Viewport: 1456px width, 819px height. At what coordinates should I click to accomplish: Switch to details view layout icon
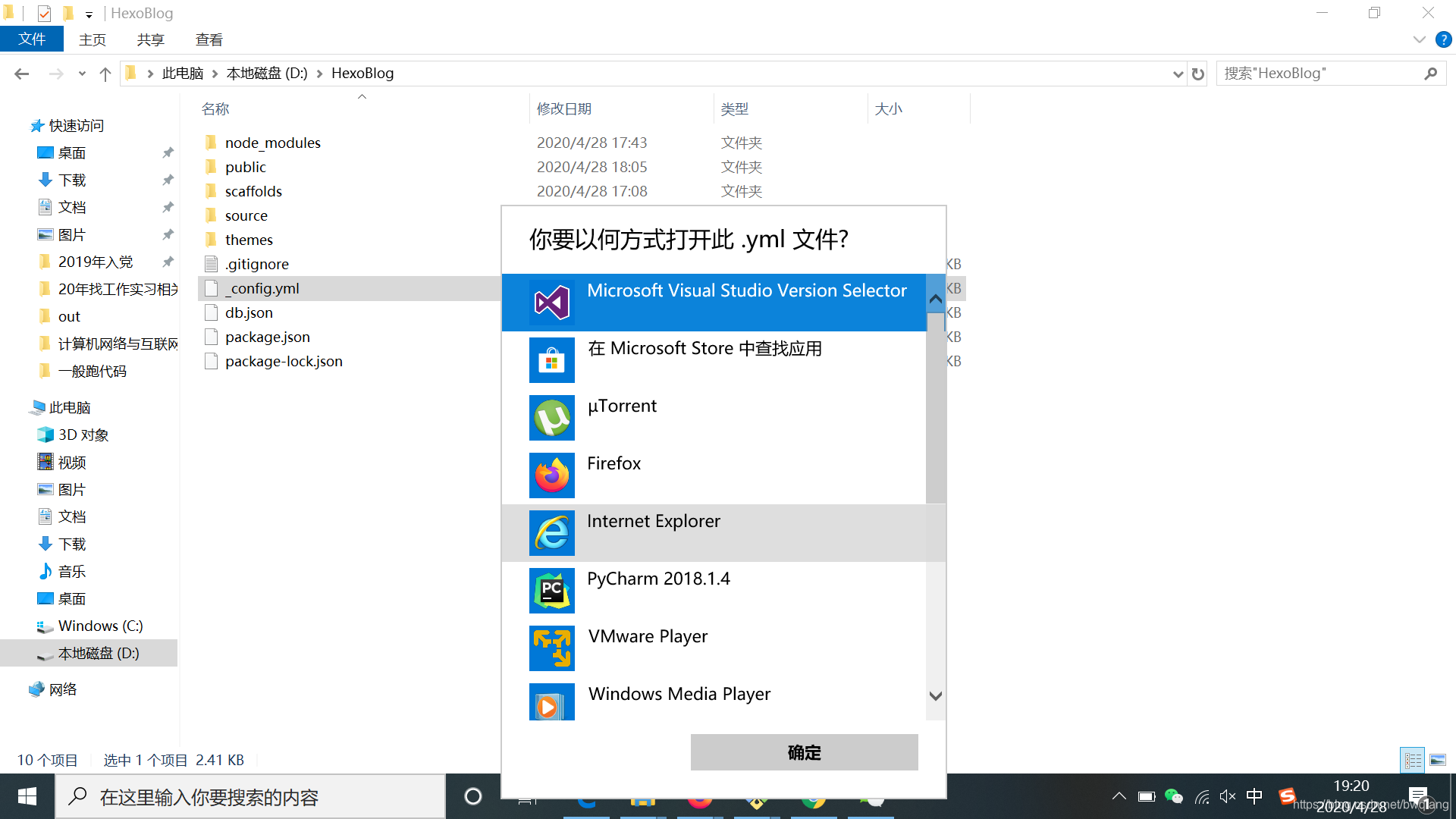pyautogui.click(x=1413, y=760)
